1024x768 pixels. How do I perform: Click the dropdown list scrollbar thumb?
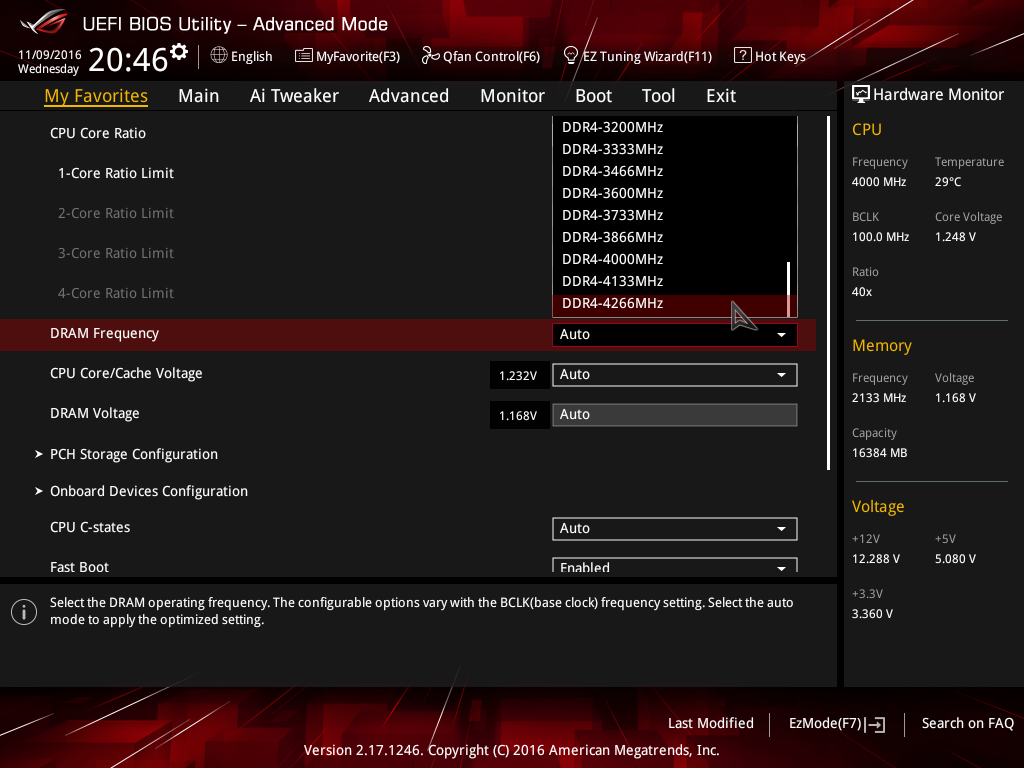789,289
